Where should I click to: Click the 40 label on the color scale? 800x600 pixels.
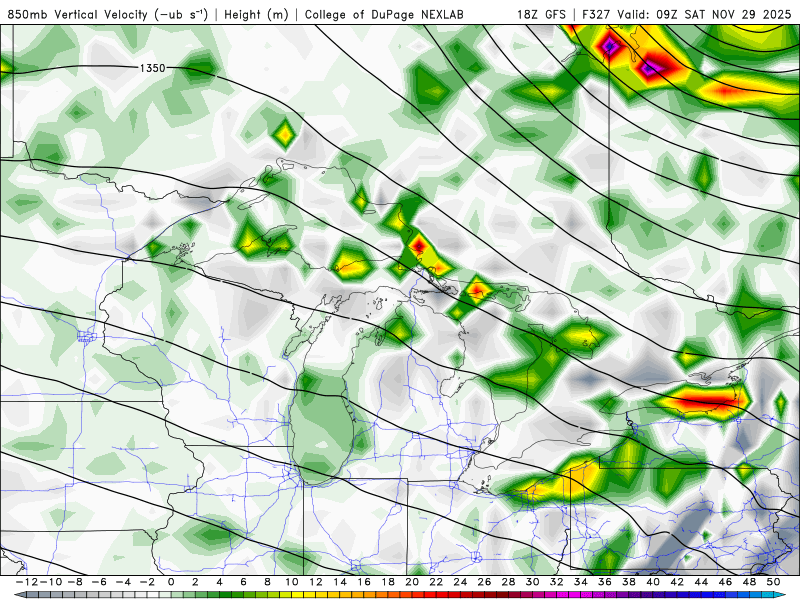click(653, 582)
